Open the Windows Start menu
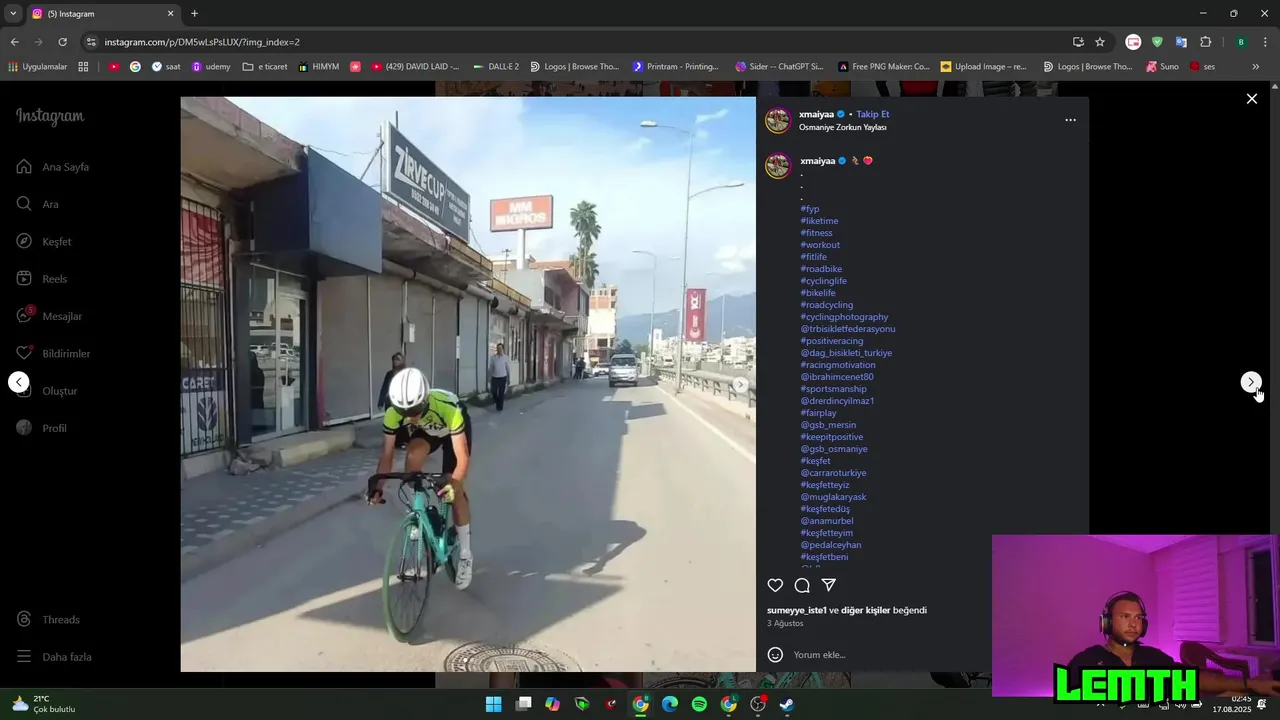Image resolution: width=1280 pixels, height=720 pixels. [493, 704]
